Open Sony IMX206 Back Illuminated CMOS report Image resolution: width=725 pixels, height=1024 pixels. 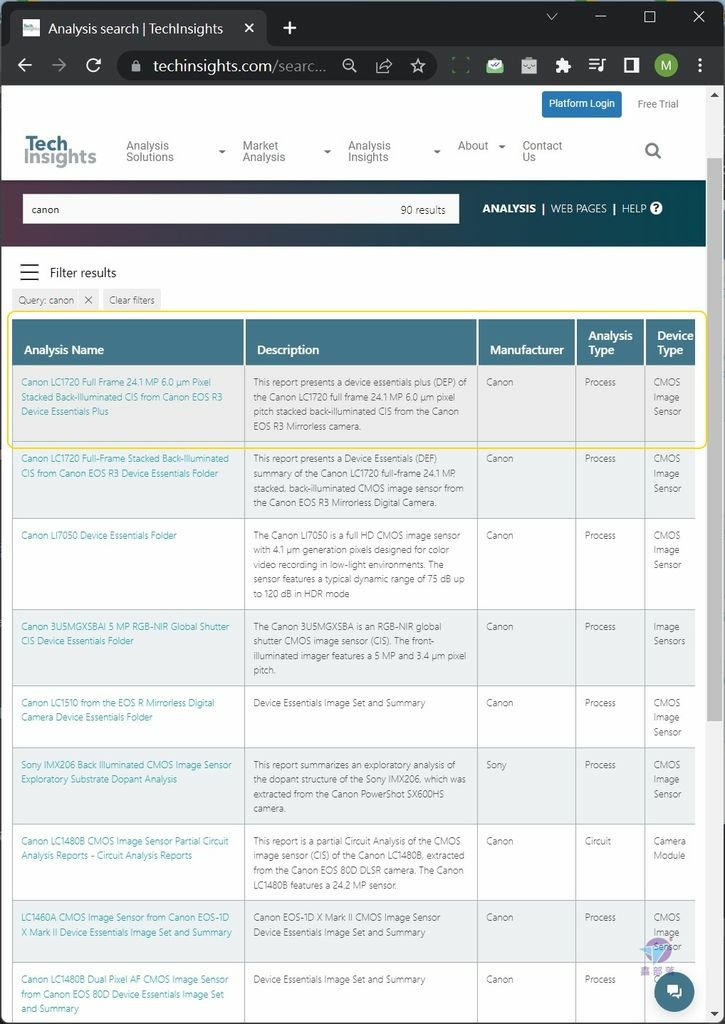[126, 771]
